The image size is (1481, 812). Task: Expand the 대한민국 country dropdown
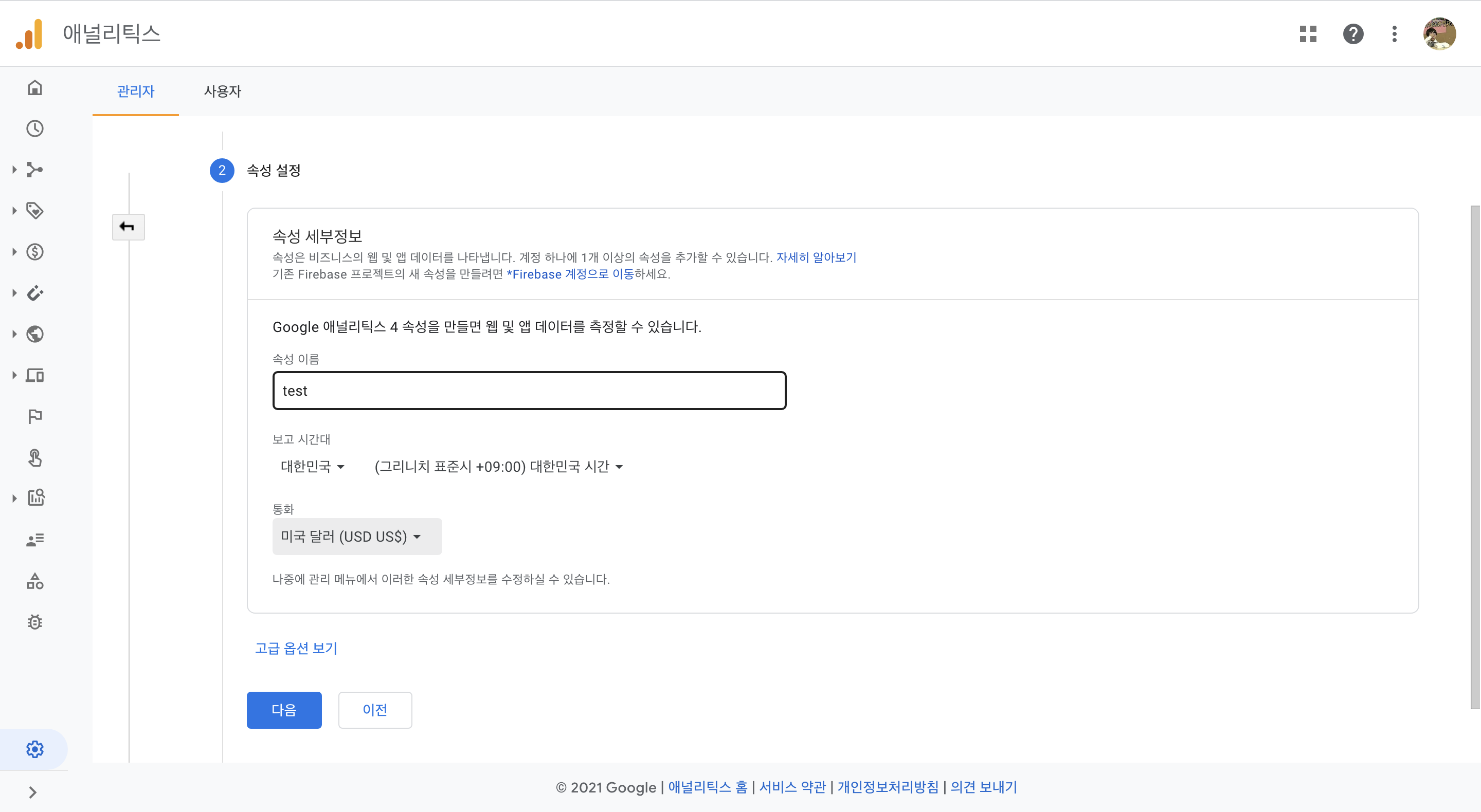(x=312, y=466)
